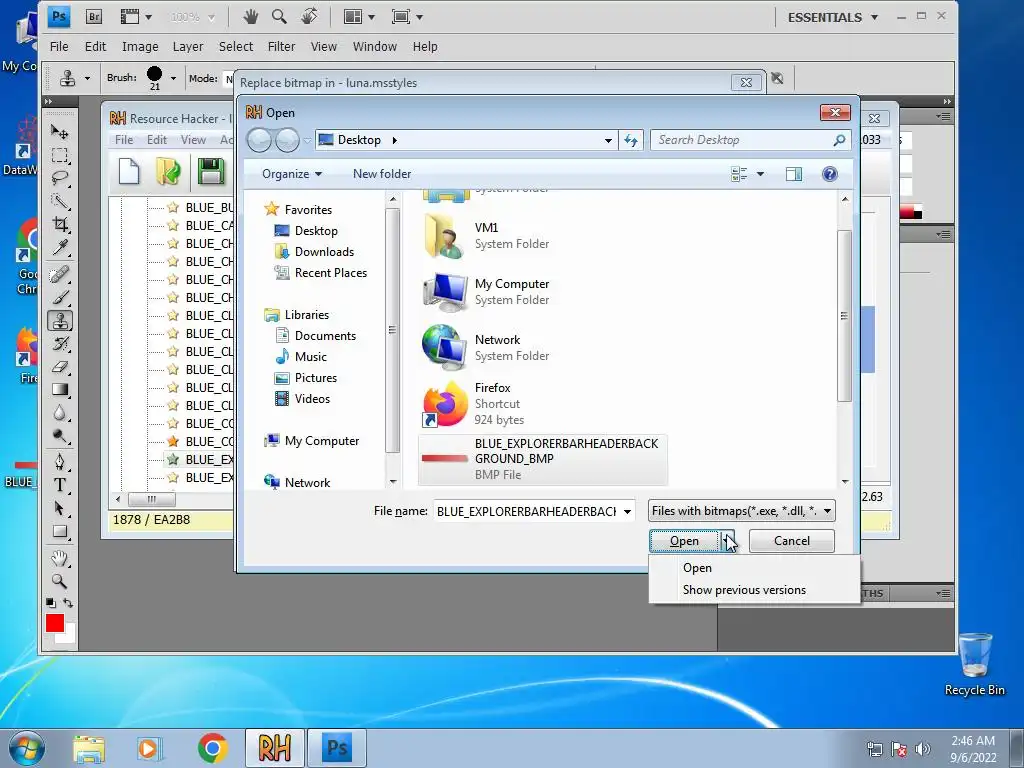Viewport: 1024px width, 768px height.
Task: Click the Open button's split arrow
Action: click(x=728, y=541)
